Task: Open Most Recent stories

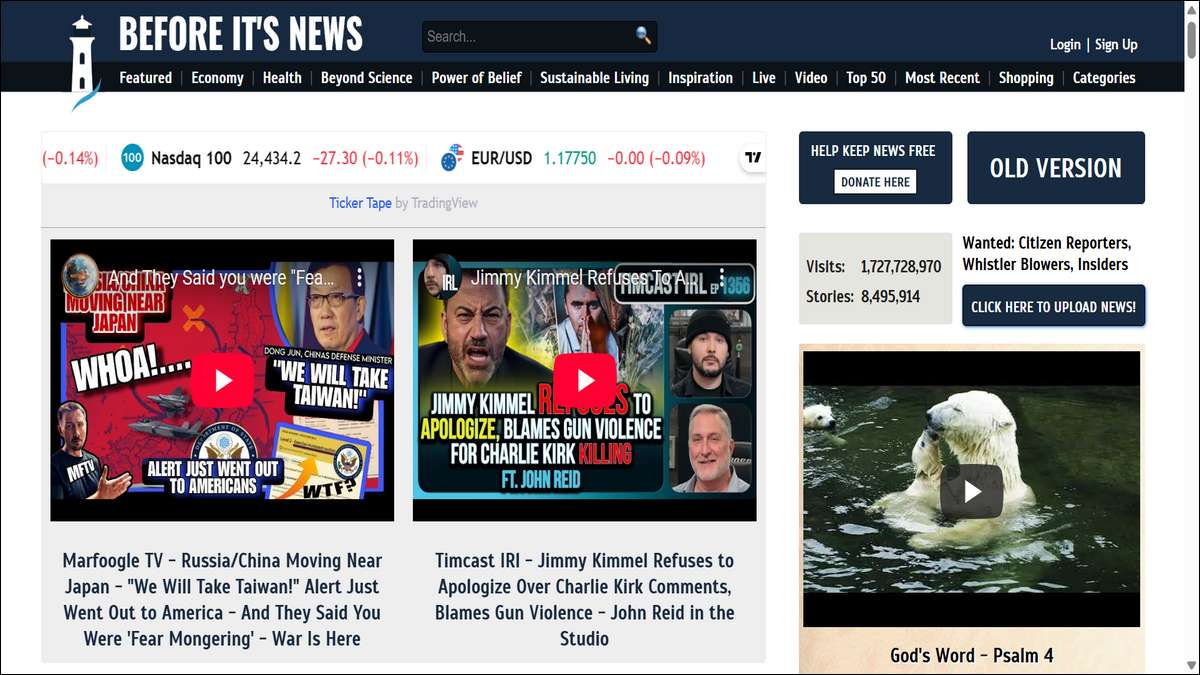Action: [942, 77]
